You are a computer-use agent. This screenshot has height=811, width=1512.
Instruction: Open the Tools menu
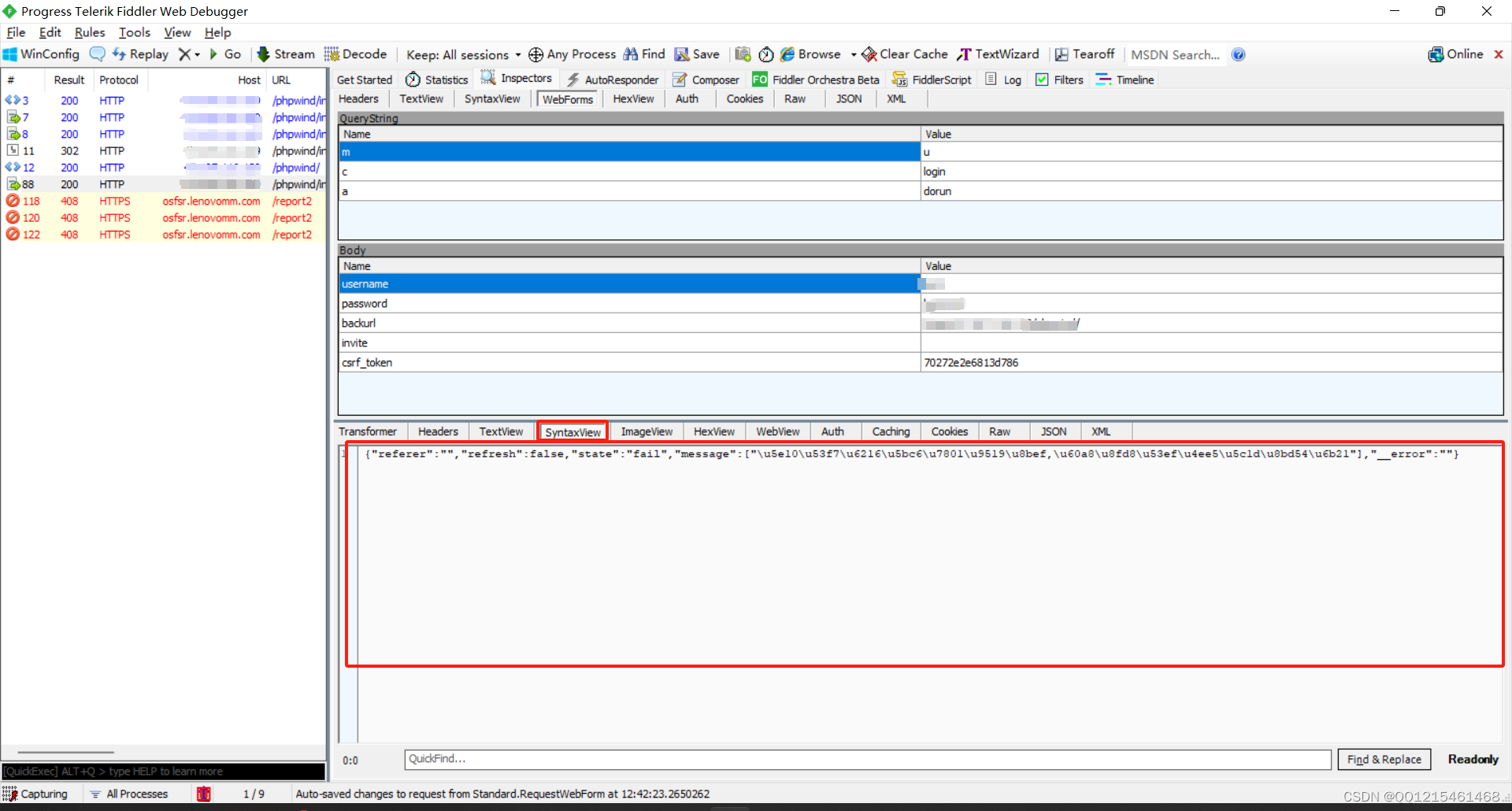[135, 32]
